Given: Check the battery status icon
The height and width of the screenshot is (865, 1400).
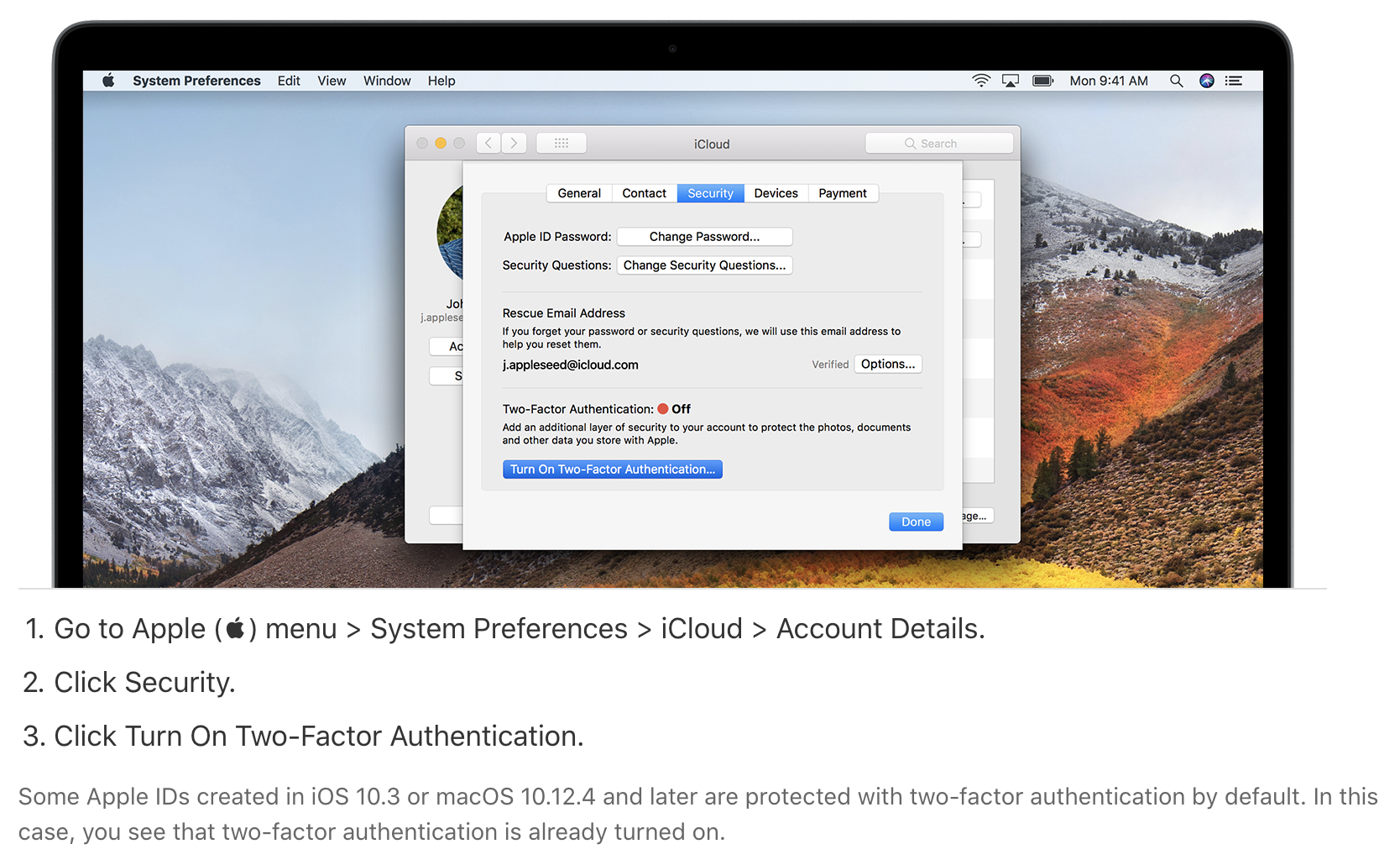Looking at the screenshot, I should pyautogui.click(x=1042, y=81).
